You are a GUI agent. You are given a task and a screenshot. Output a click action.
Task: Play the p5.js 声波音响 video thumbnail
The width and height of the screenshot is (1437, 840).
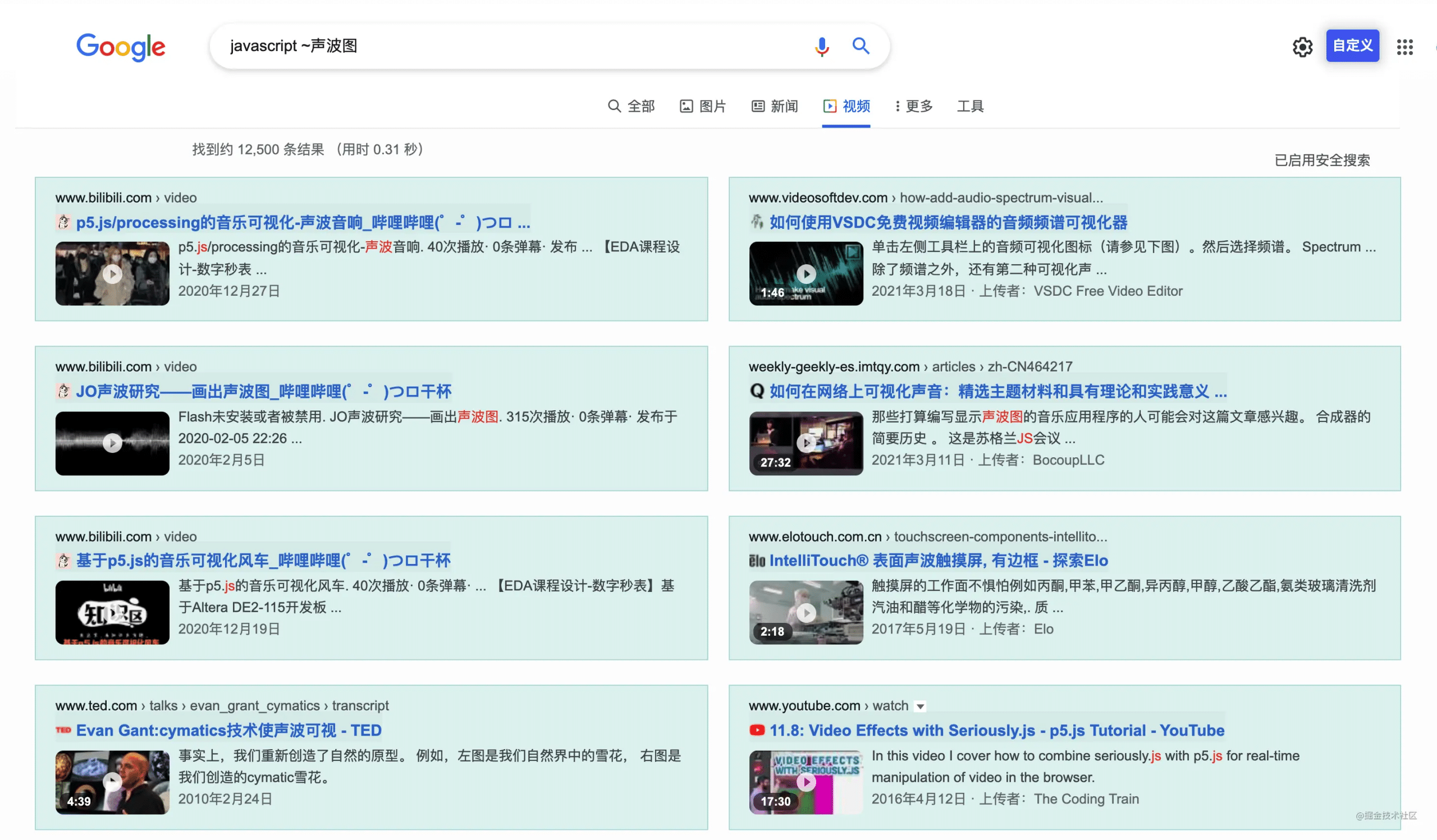(x=112, y=273)
